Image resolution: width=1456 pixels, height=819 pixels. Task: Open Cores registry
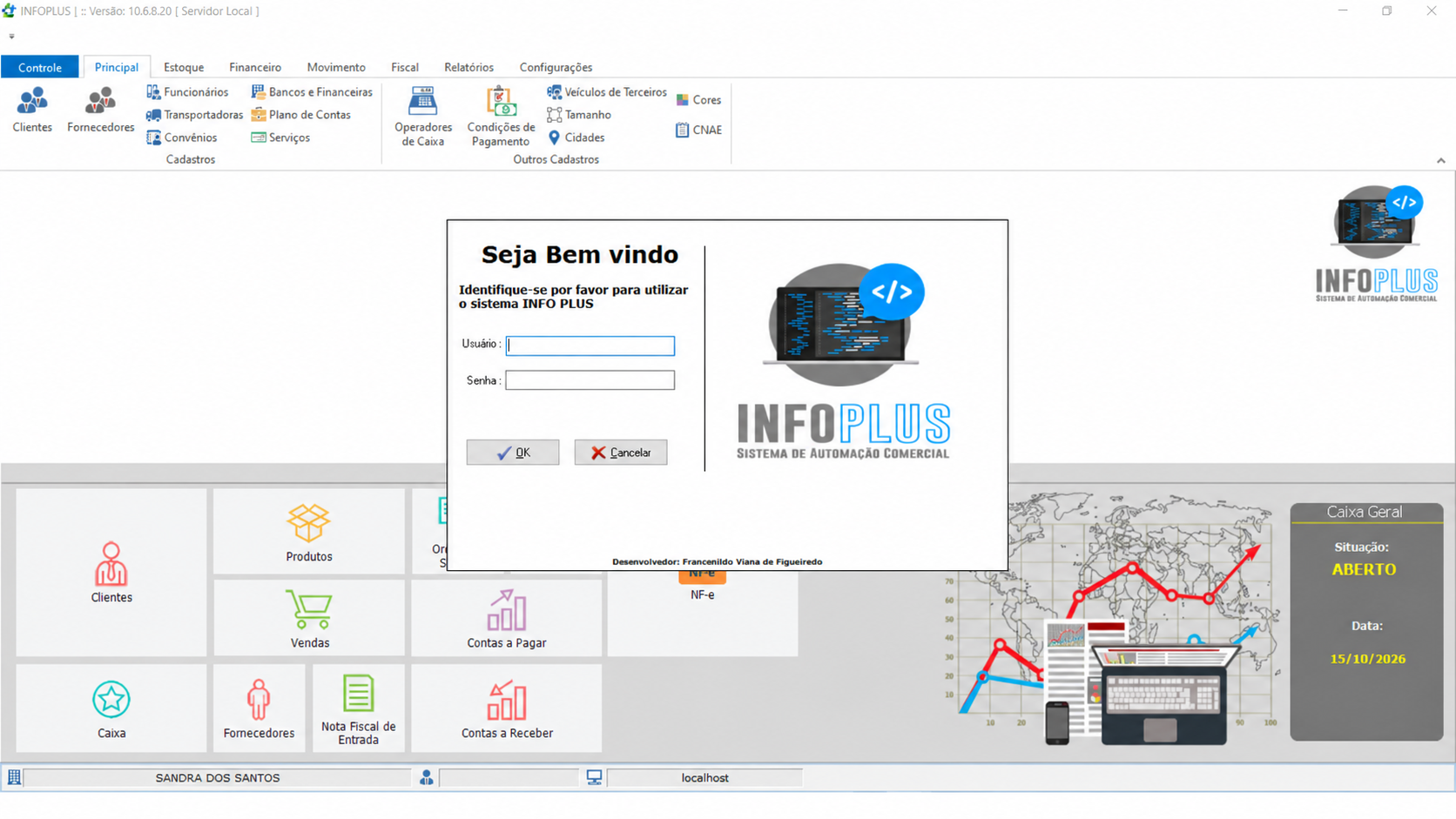(x=698, y=100)
